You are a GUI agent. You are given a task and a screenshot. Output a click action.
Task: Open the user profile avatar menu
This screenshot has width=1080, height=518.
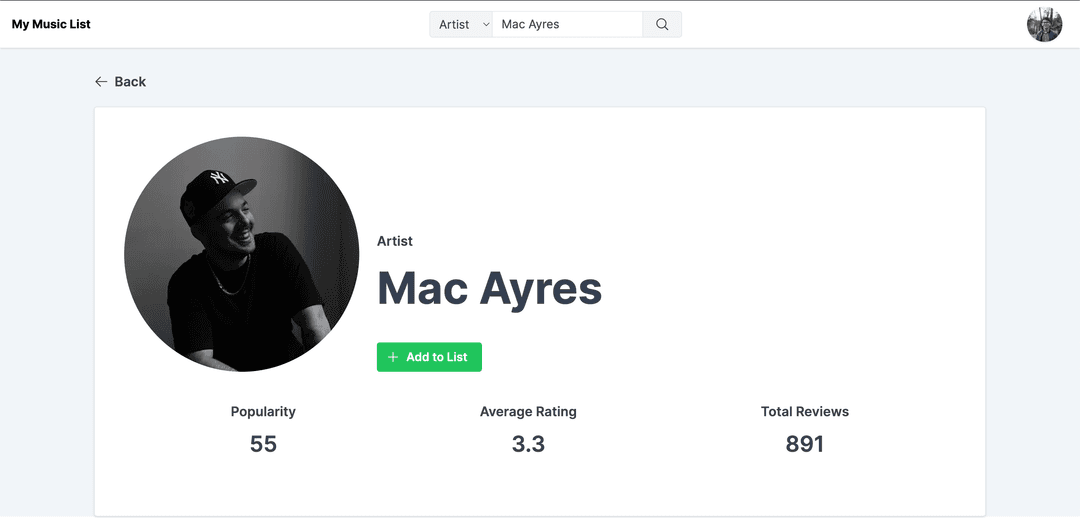[1044, 25]
